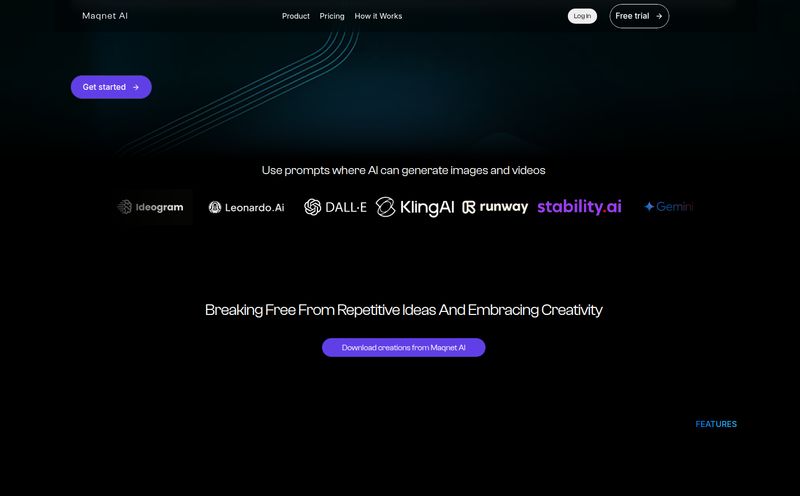Screen dimensions: 800x496
Task: Click Download creations from Maqnet AI button
Action: tap(404, 348)
